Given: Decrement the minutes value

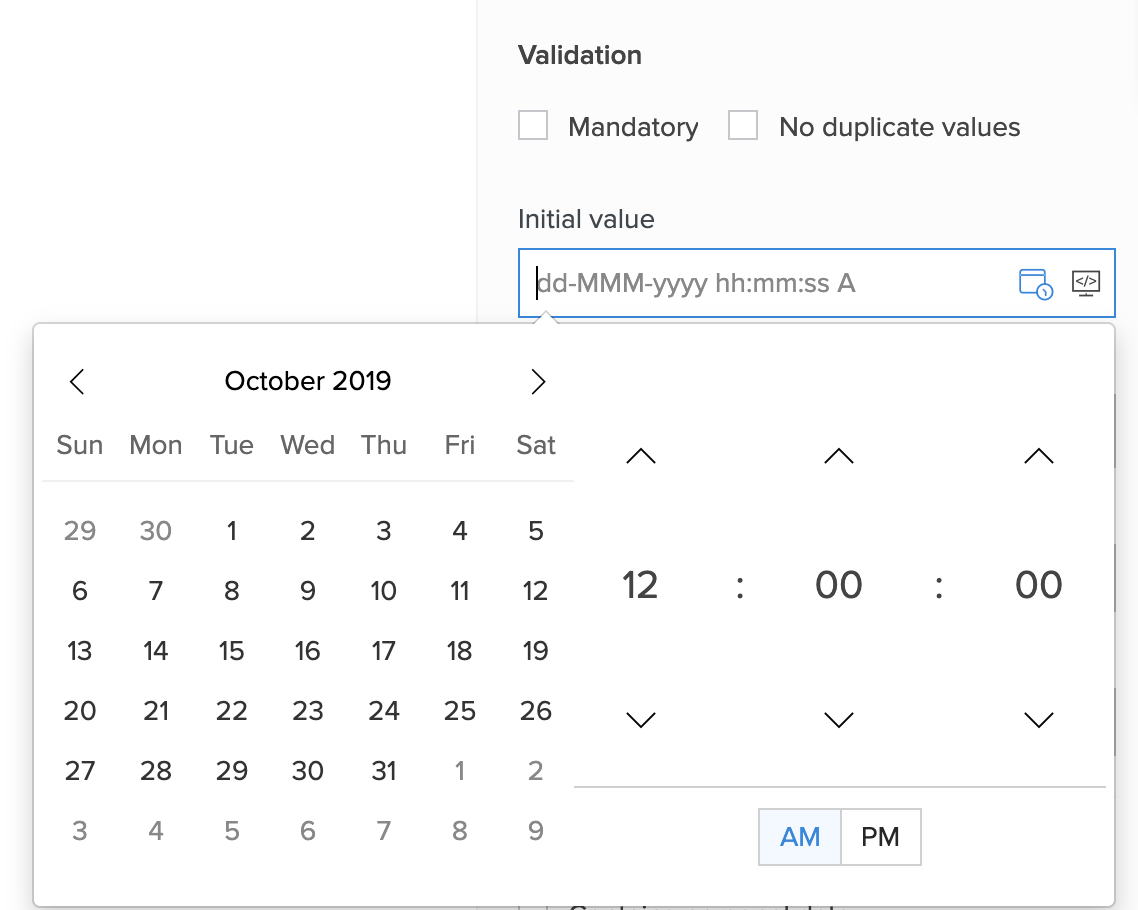Looking at the screenshot, I should 838,718.
